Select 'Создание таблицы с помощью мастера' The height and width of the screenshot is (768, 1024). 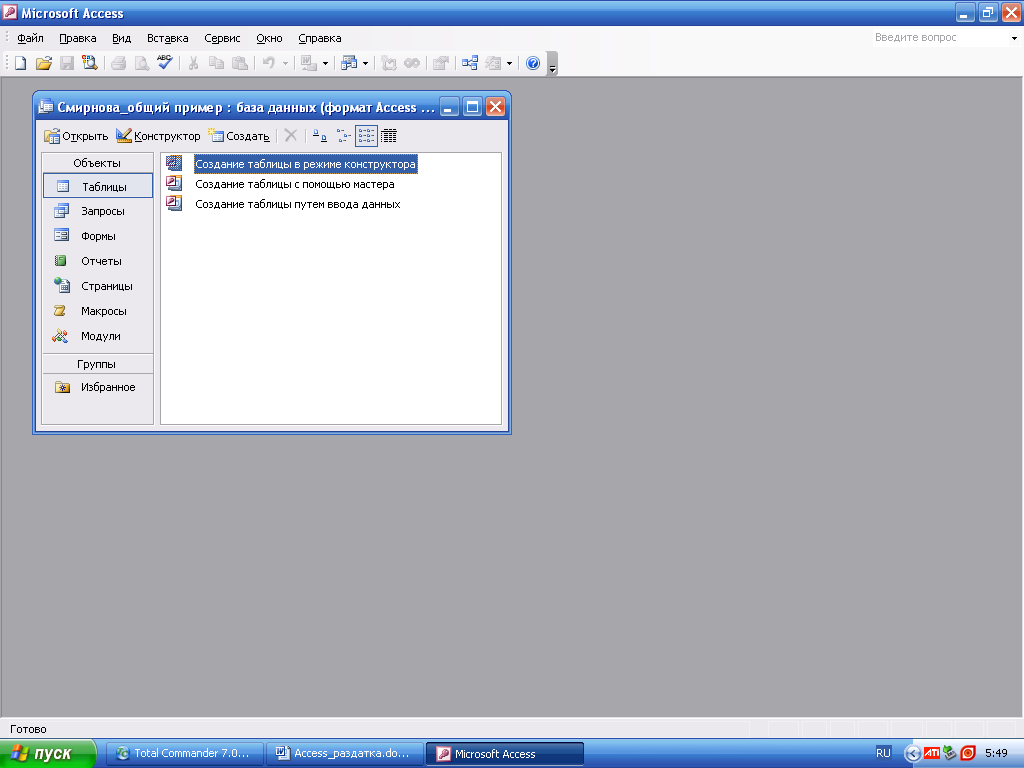295,184
